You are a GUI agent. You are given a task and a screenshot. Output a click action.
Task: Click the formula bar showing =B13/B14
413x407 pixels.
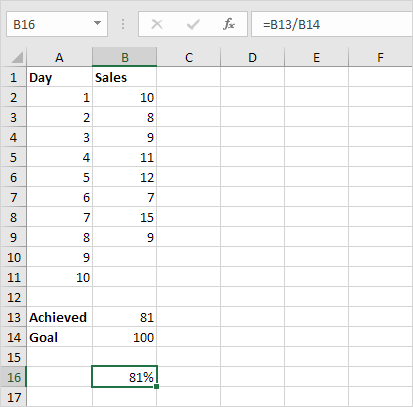click(x=332, y=24)
